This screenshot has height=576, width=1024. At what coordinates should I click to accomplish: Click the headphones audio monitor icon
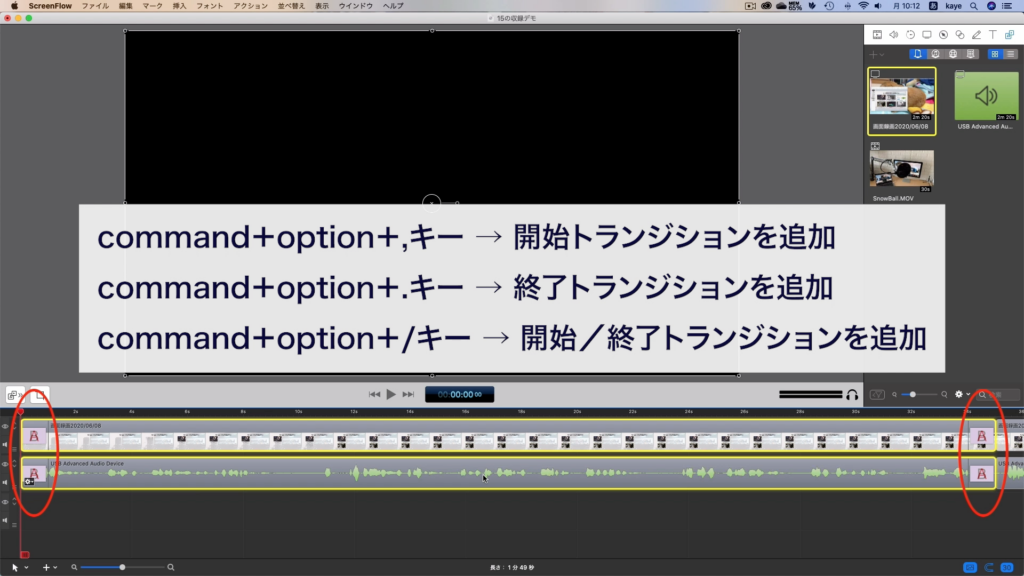tap(852, 395)
